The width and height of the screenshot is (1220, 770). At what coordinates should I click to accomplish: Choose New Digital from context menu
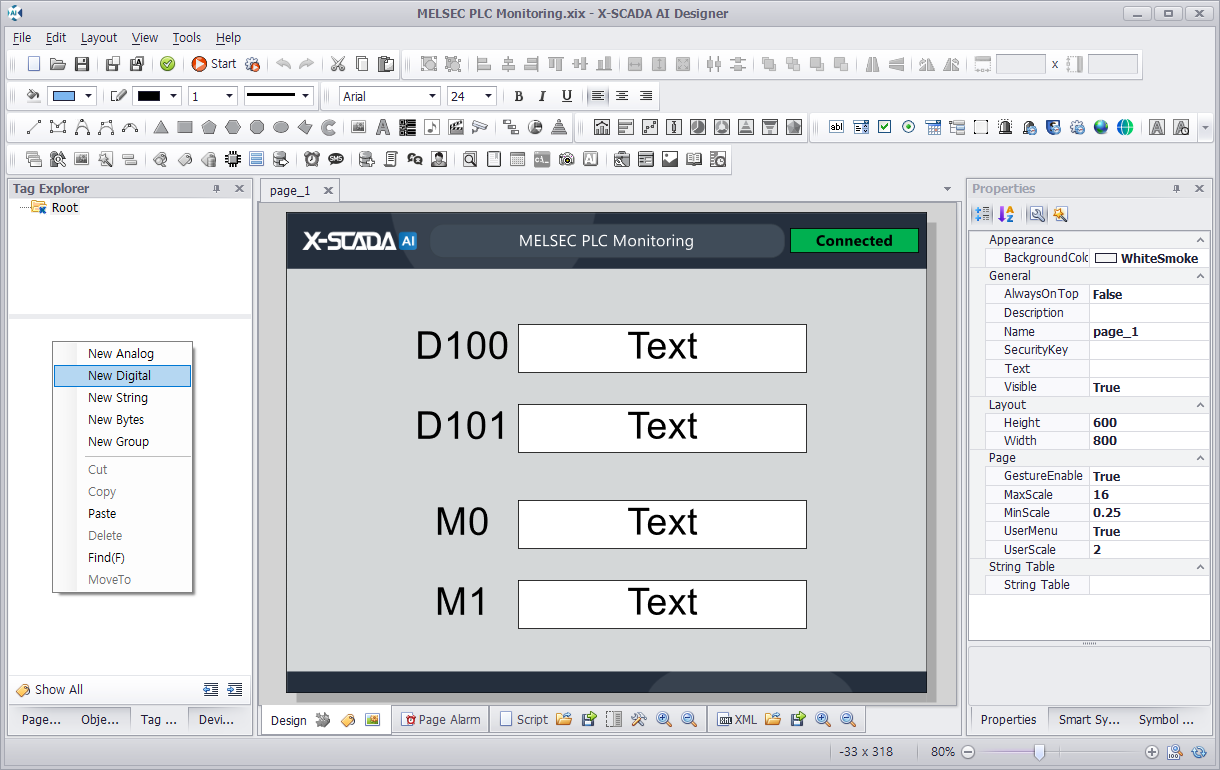click(x=122, y=376)
